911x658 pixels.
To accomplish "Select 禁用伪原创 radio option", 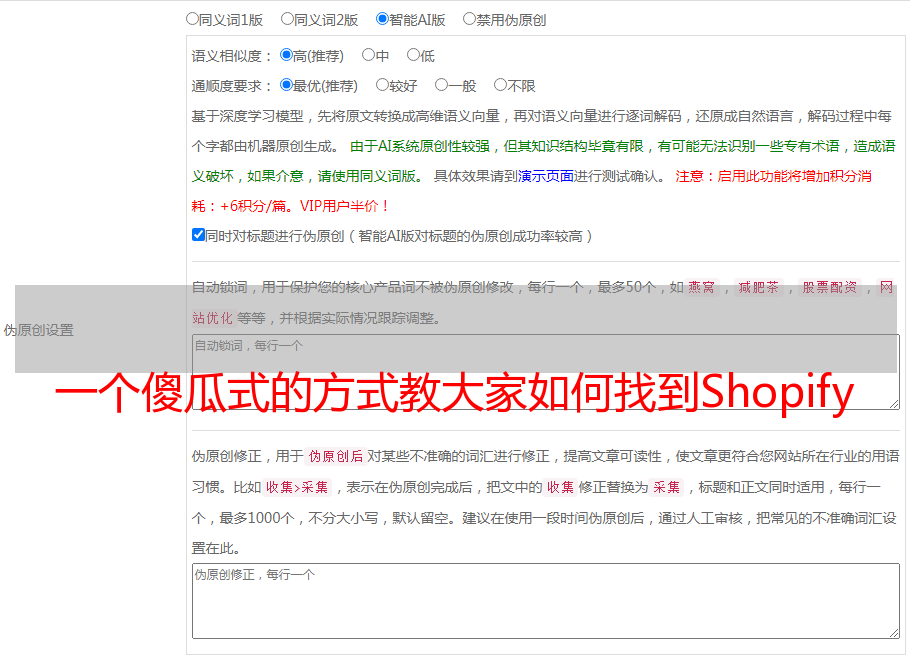I will [469, 19].
